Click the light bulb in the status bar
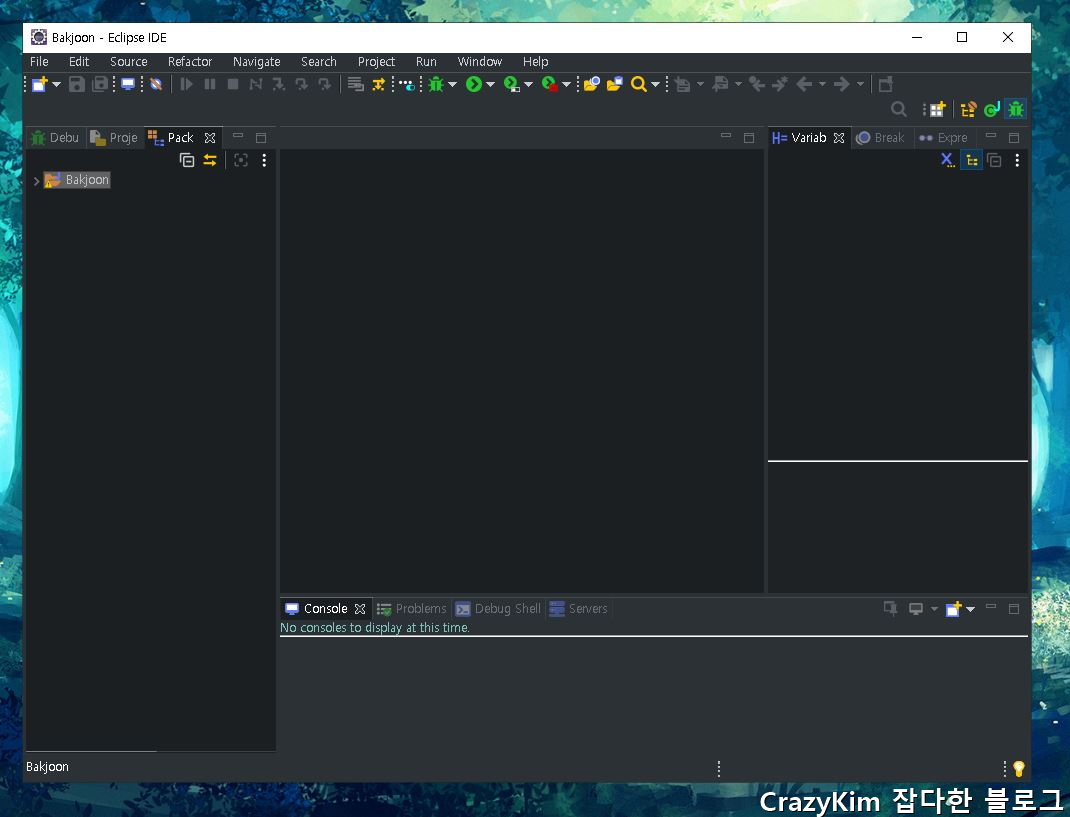Viewport: 1070px width, 817px height. (x=1018, y=769)
